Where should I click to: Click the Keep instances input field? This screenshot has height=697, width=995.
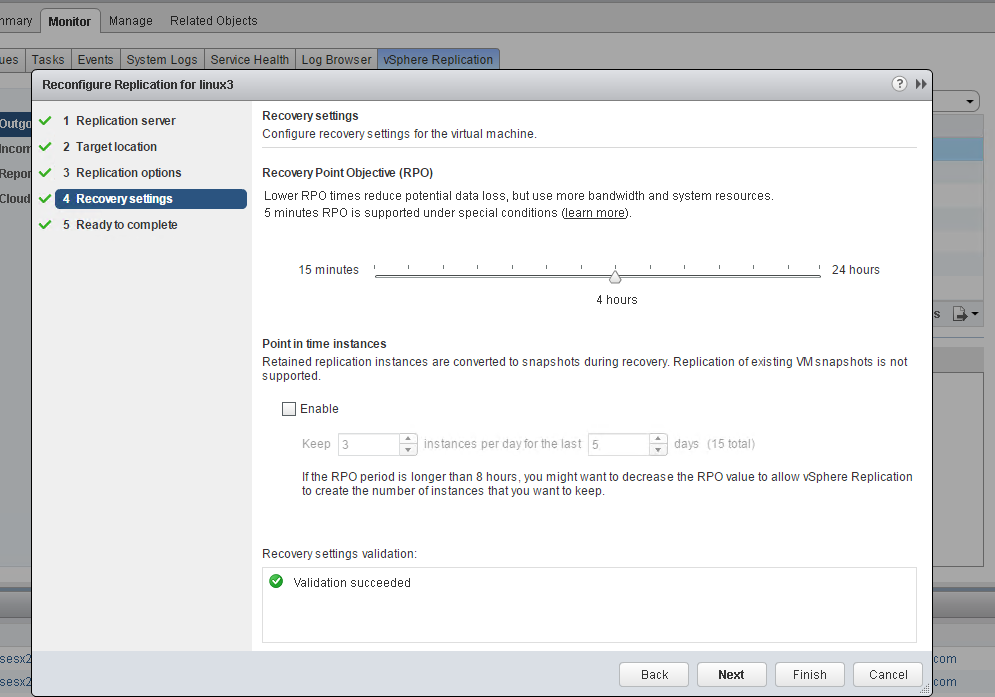click(369, 444)
